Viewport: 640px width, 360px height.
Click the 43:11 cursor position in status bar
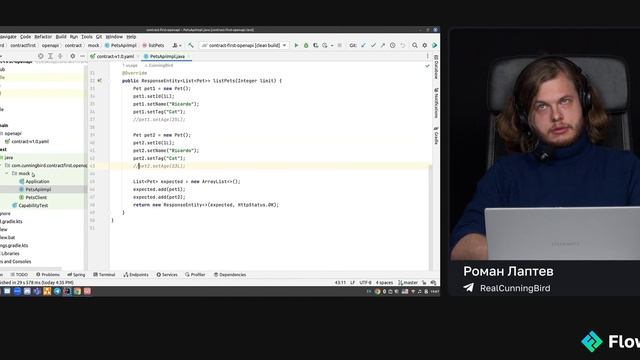coord(340,282)
